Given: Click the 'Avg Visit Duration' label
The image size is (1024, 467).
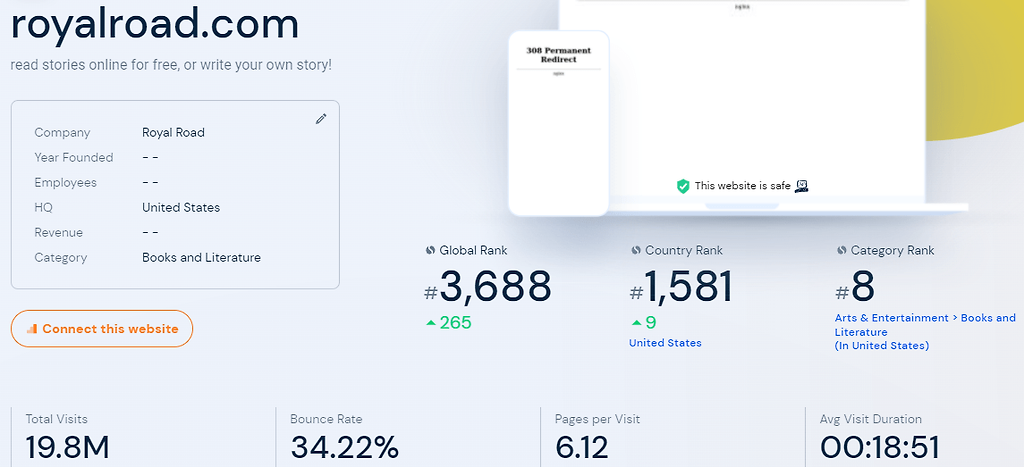Looking at the screenshot, I should pyautogui.click(x=871, y=419).
